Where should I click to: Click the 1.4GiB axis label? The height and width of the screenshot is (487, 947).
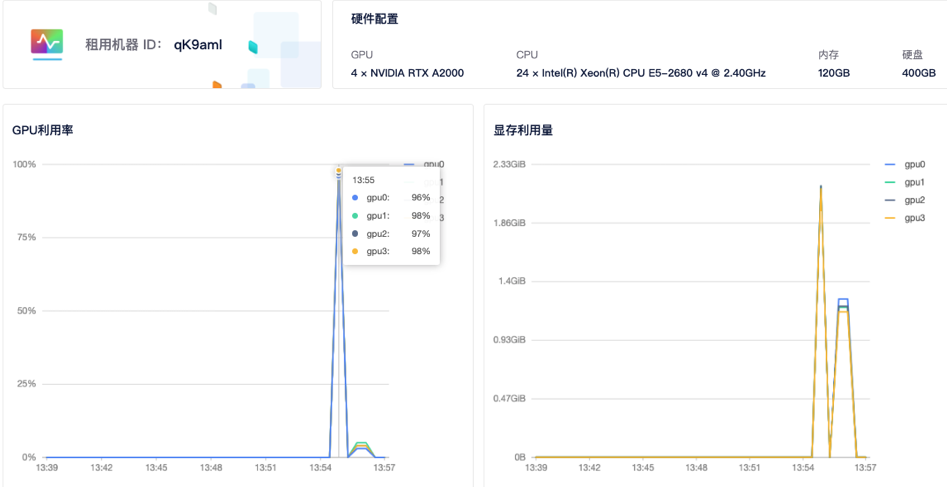click(x=513, y=282)
